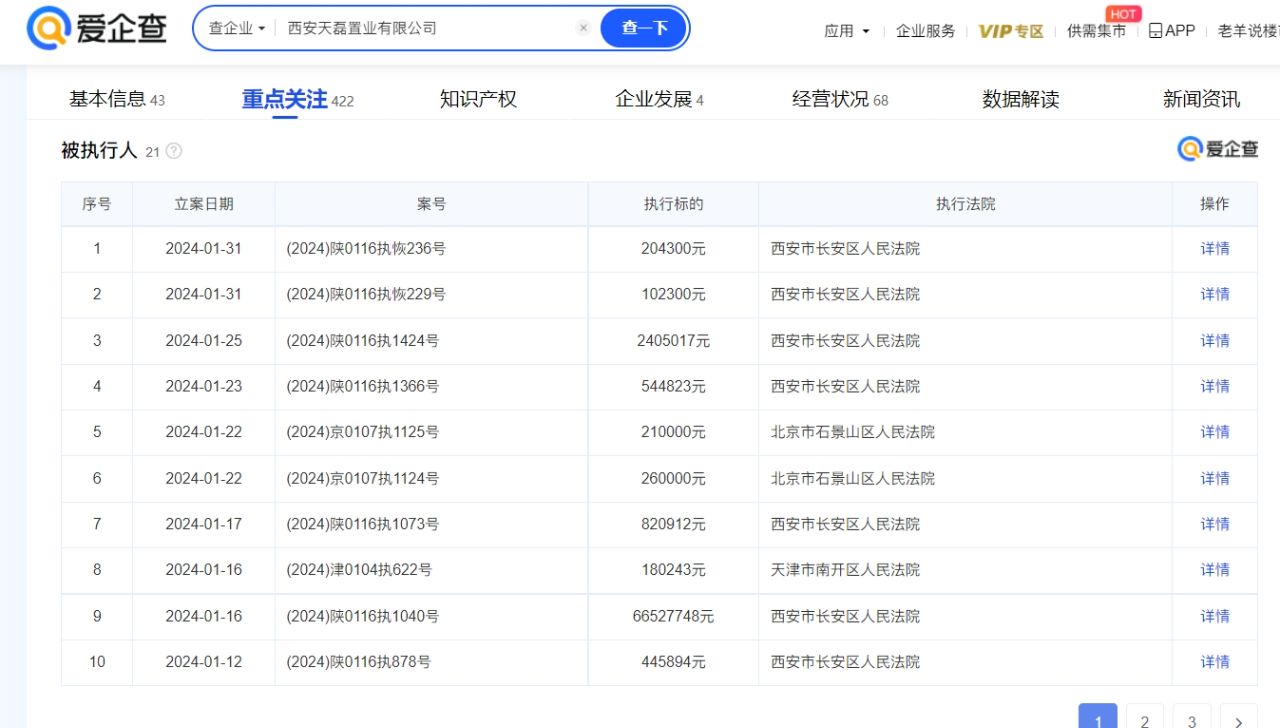1280x728 pixels.
Task: Click the 执行标的 column header
Action: click(674, 204)
